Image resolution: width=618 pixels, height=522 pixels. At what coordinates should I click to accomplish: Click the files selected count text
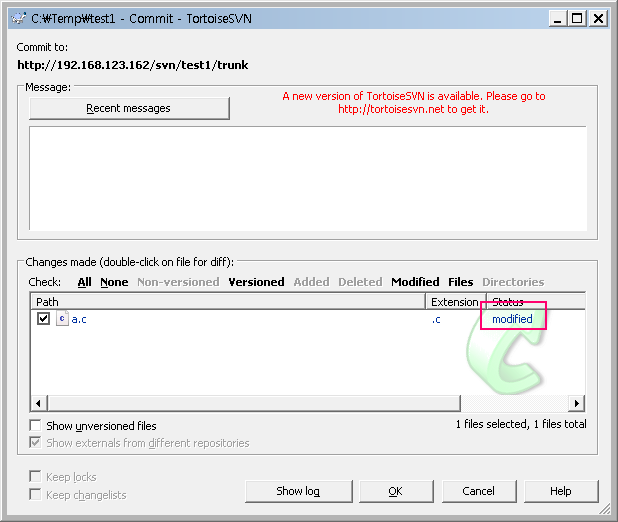click(x=521, y=424)
